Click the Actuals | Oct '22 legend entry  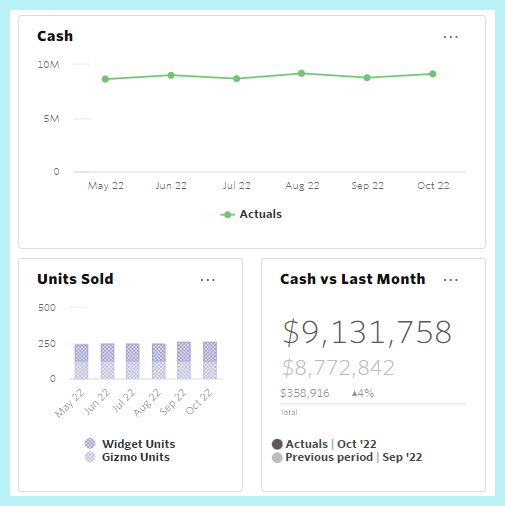tap(324, 444)
